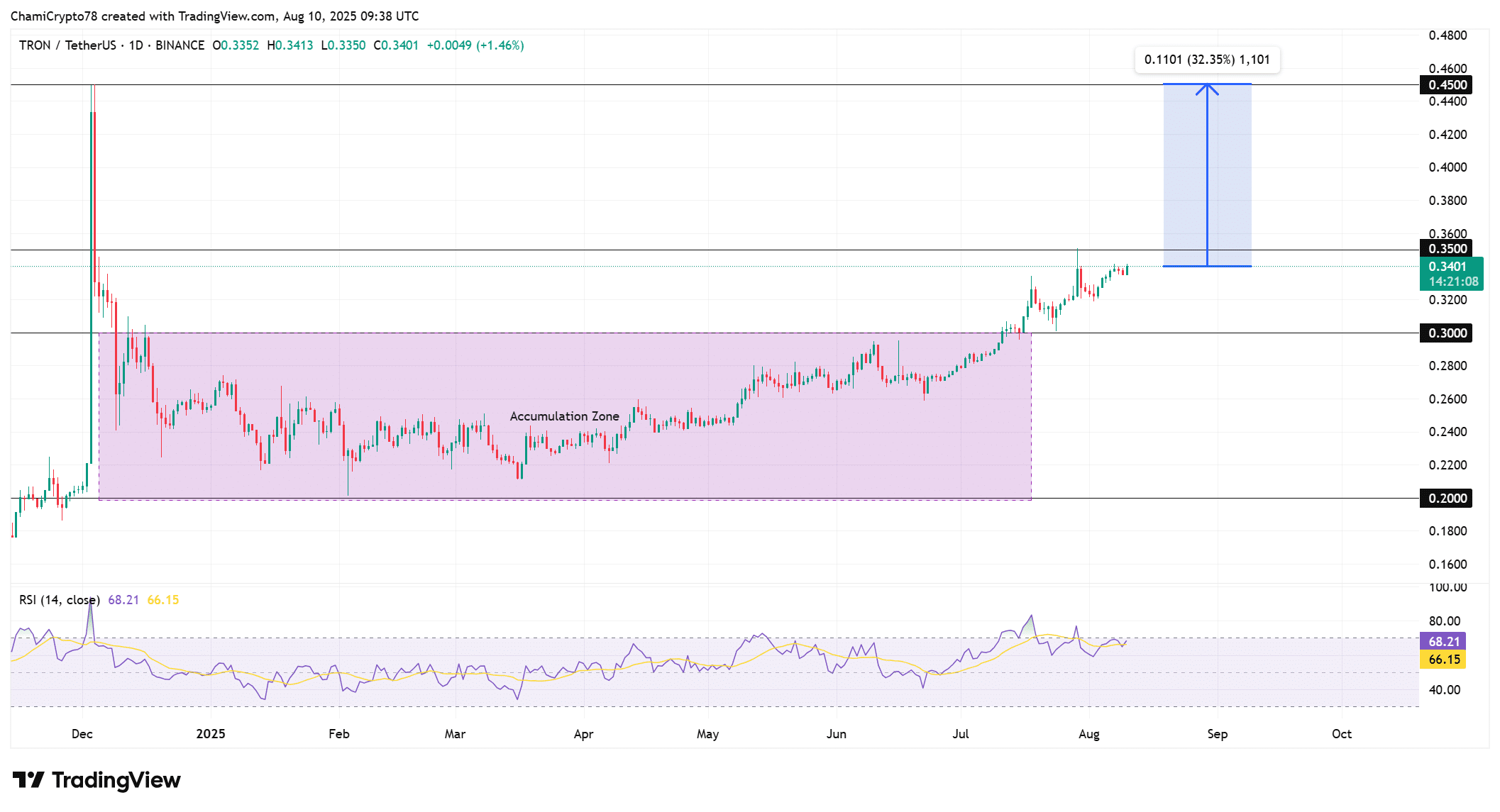This screenshot has width=1500, height=812.
Task: Click the +0.0049 (+1.46%) change value
Action: [475, 45]
